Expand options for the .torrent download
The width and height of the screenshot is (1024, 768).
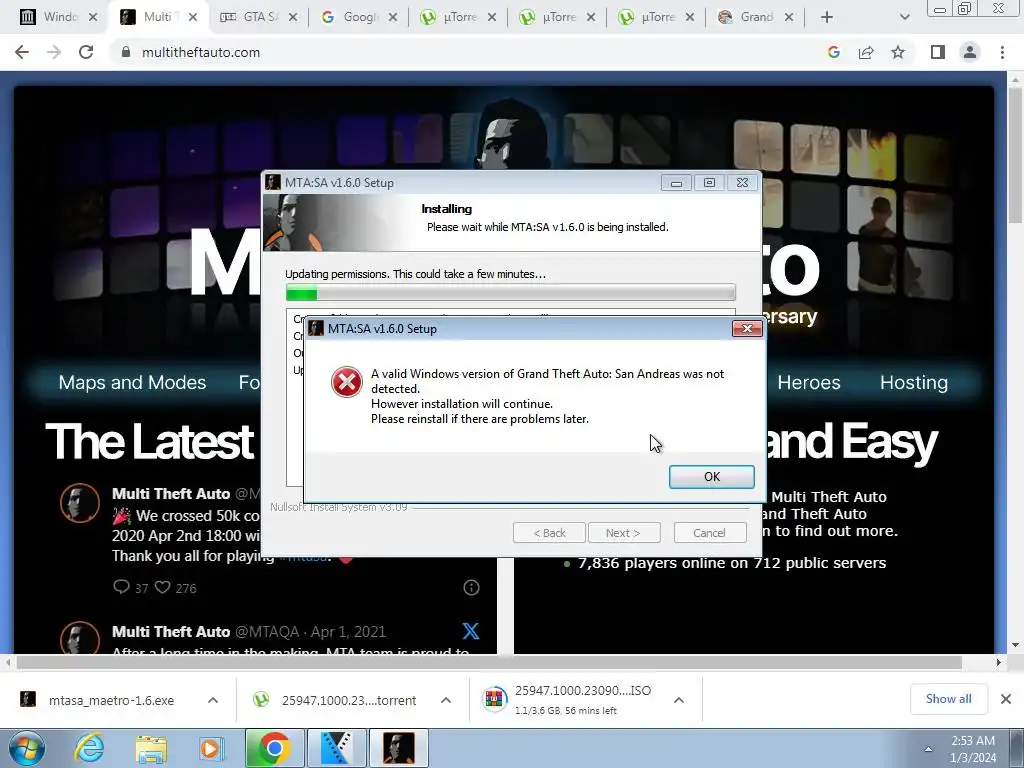point(446,700)
